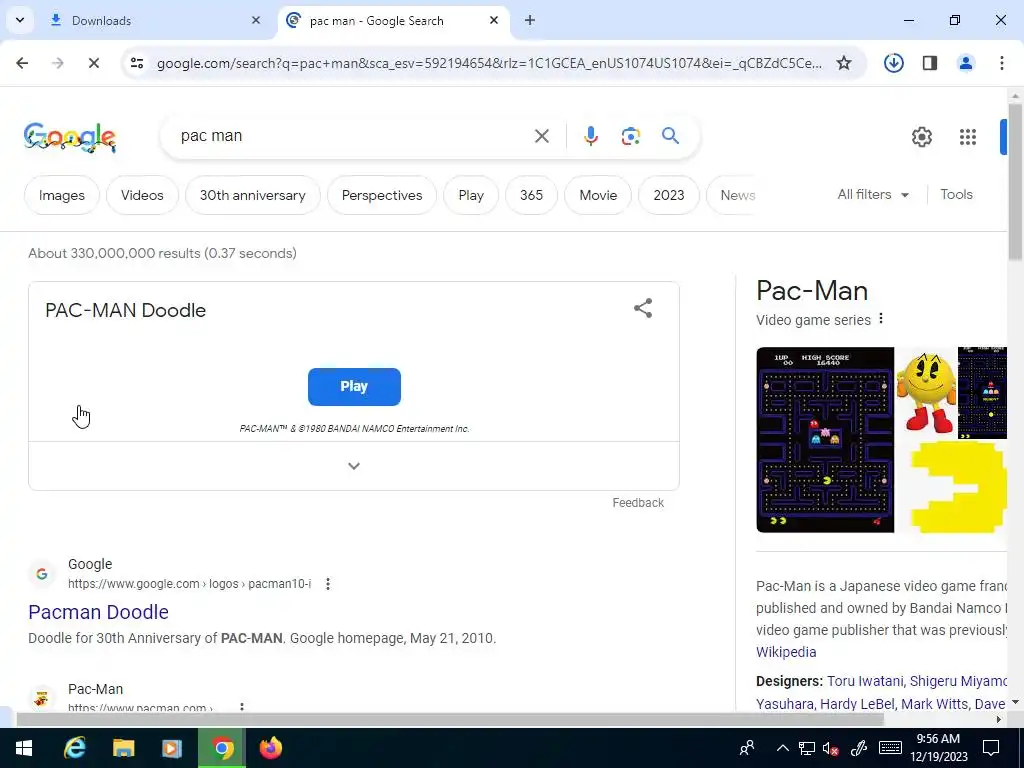Go back using the browser back arrow
The image size is (1024, 768).
click(22, 63)
